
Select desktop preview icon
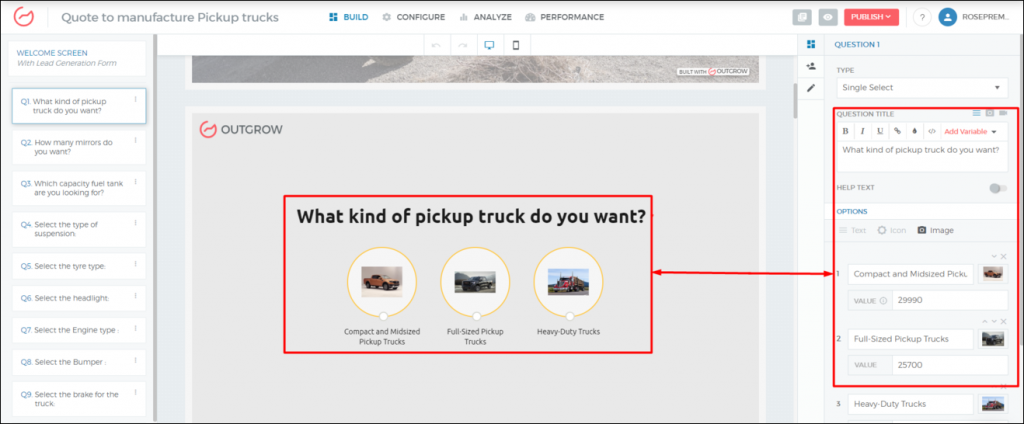489,46
